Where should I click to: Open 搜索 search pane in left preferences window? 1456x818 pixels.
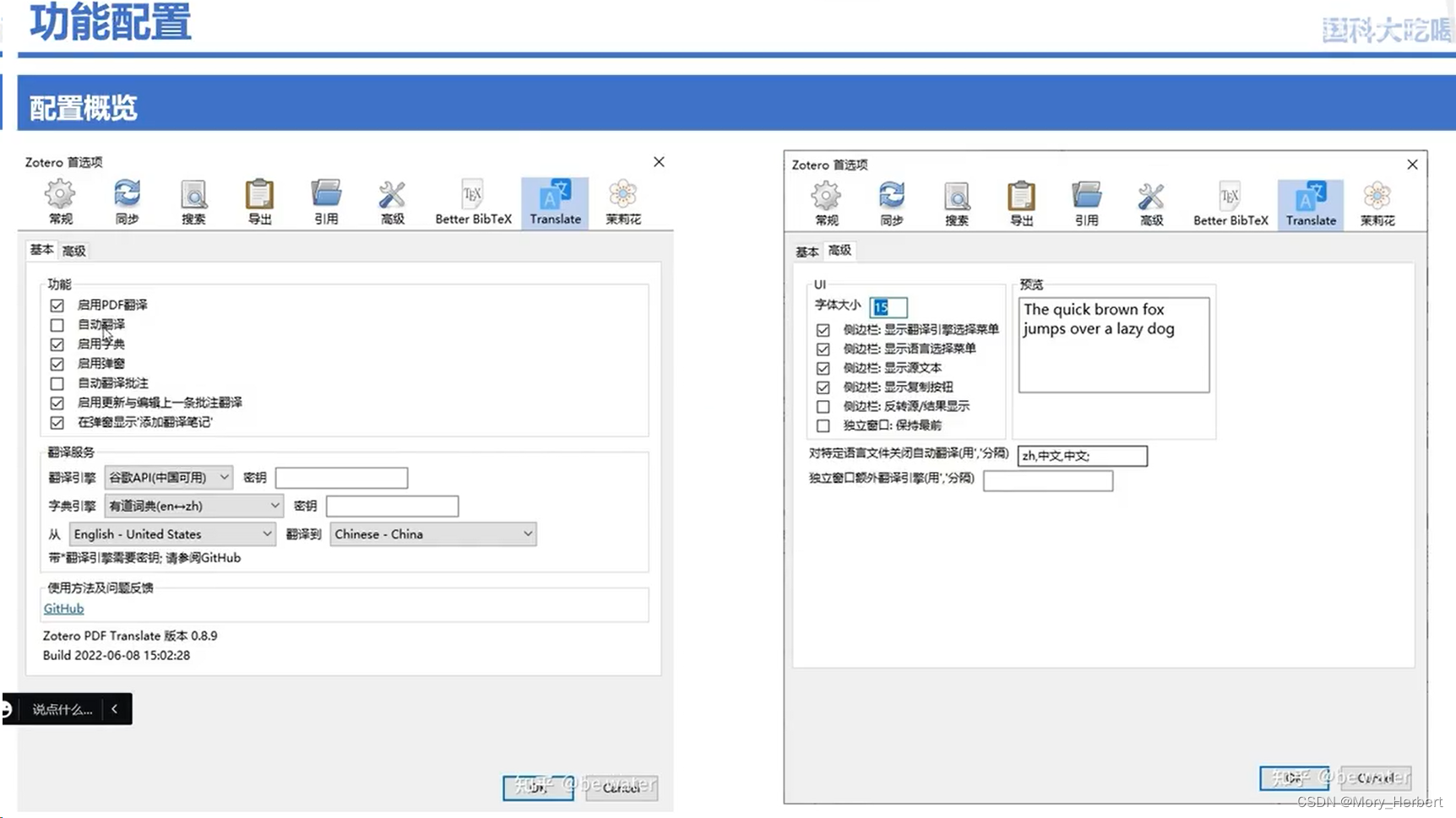pyautogui.click(x=193, y=203)
